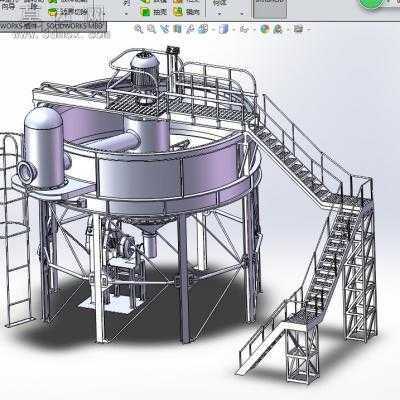The width and height of the screenshot is (400, 400).
Task: Click the View Settings monitor icon
Action: click(x=298, y=29)
